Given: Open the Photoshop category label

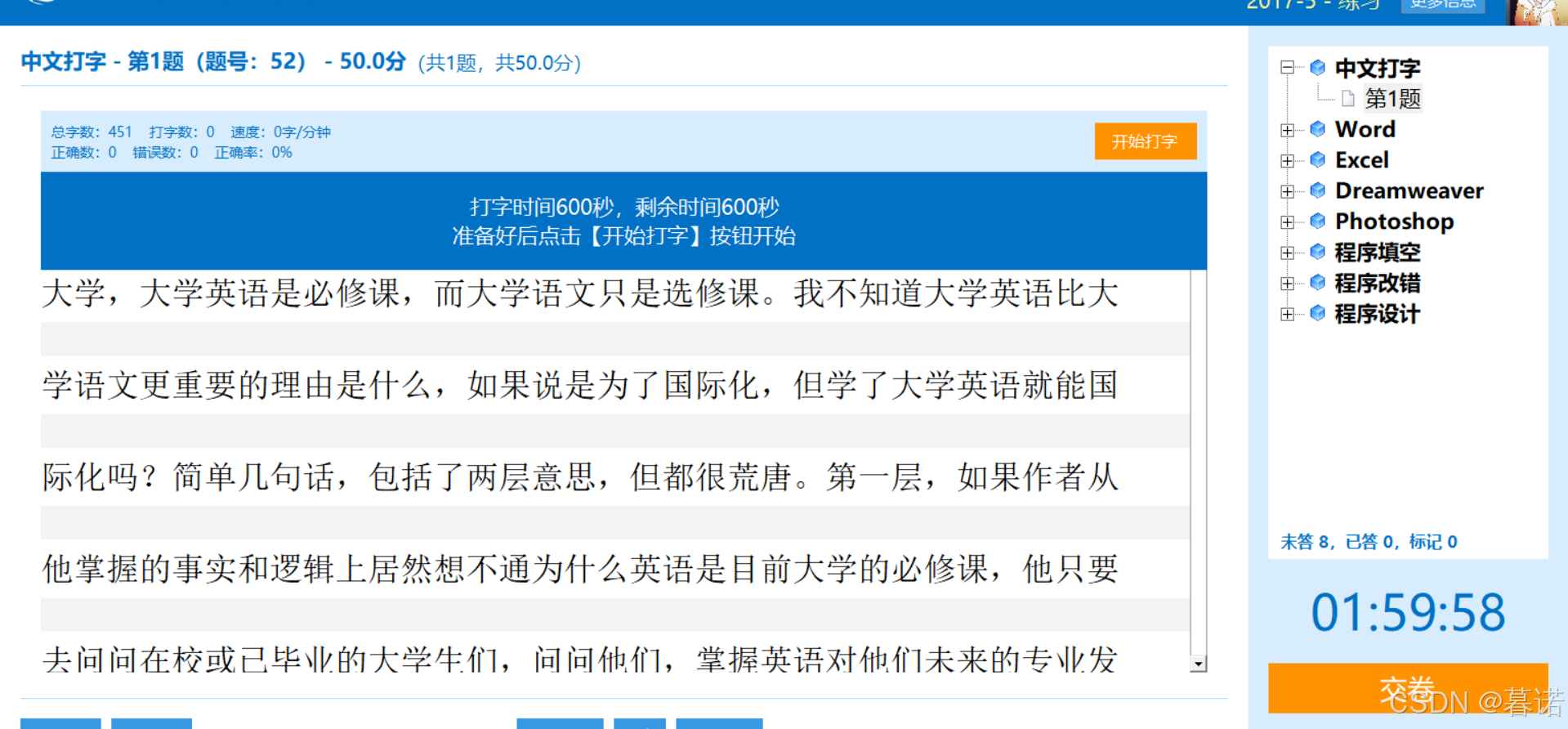Looking at the screenshot, I should coord(1394,221).
